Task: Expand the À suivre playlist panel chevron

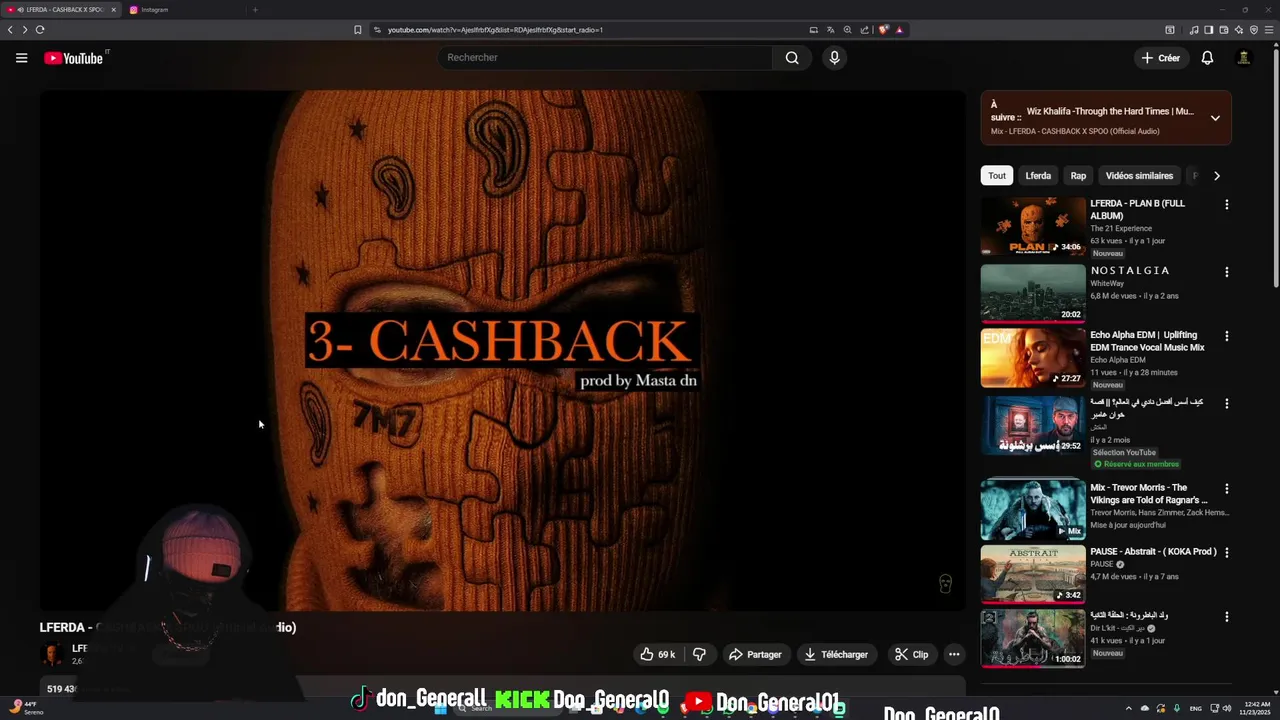Action: point(1215,118)
